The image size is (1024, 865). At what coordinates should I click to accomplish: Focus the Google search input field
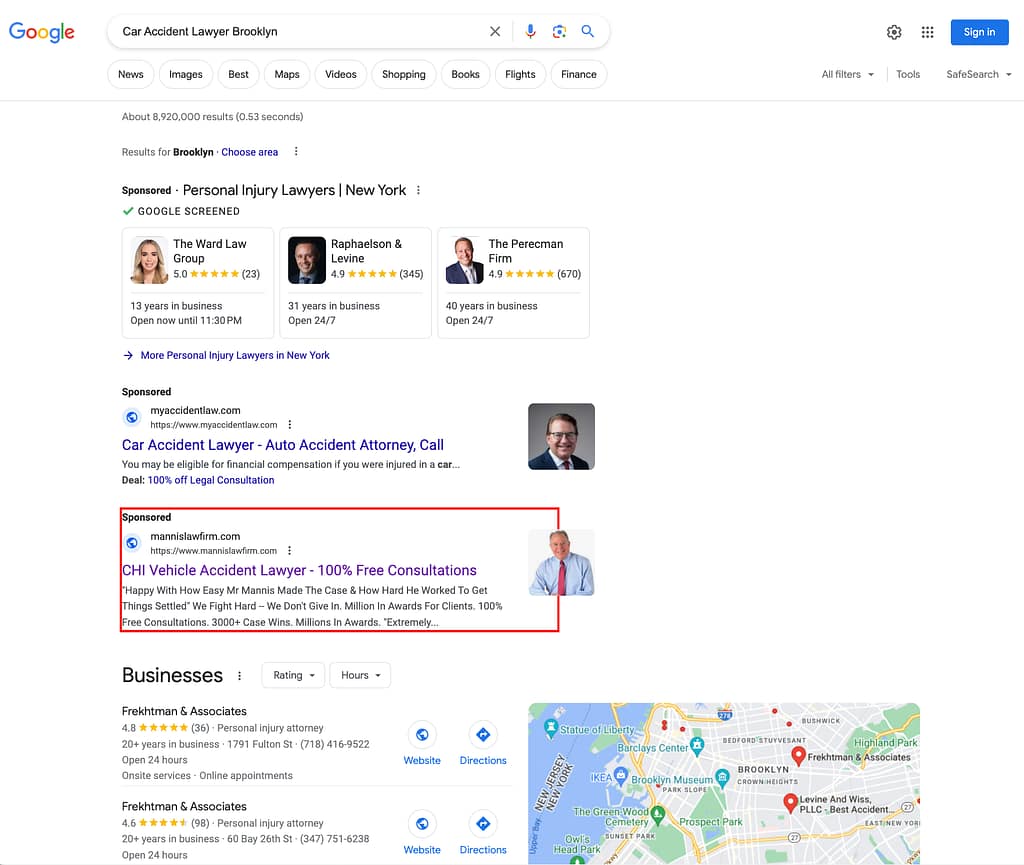[x=300, y=31]
